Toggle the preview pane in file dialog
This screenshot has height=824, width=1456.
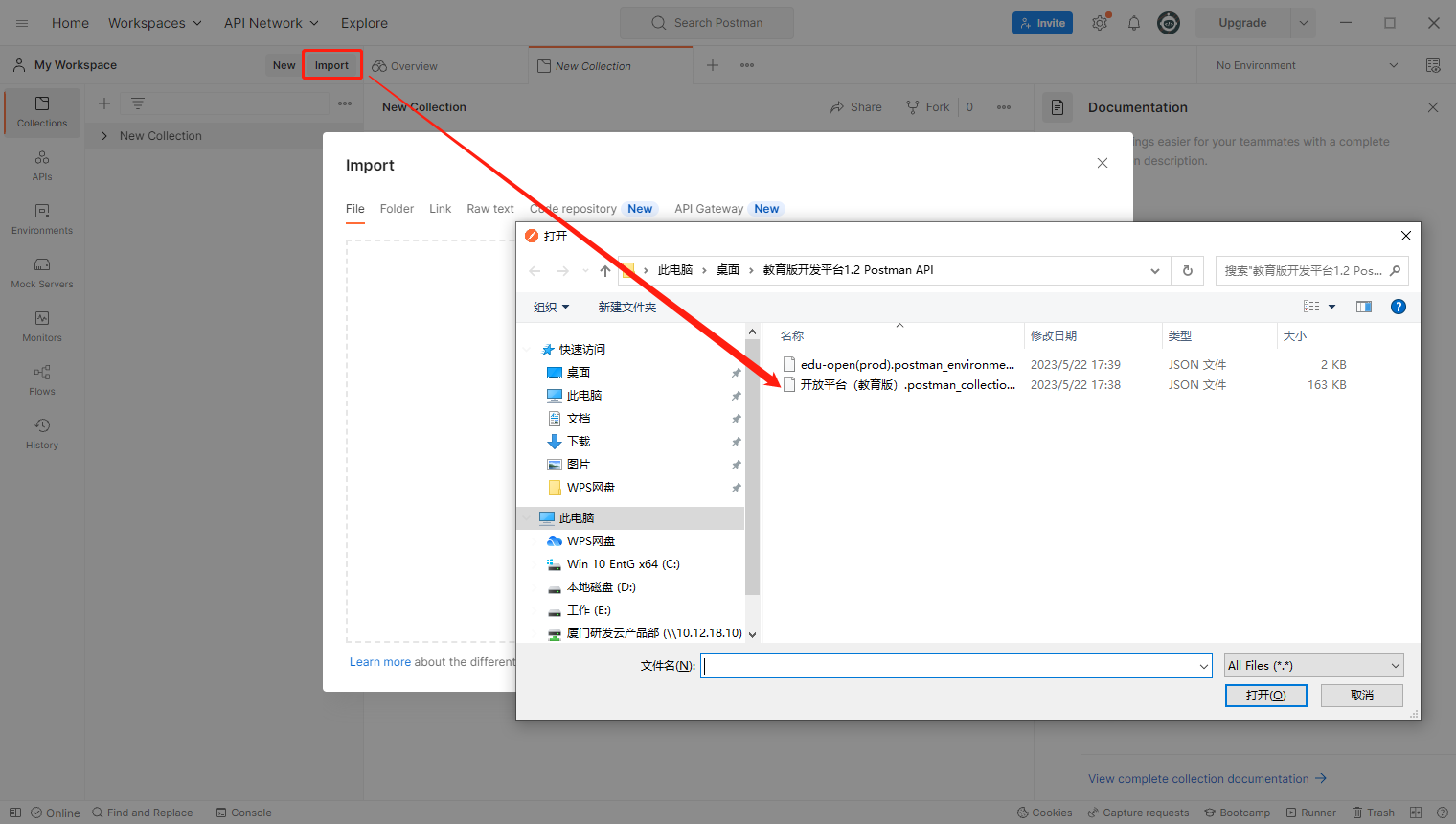tap(1363, 307)
